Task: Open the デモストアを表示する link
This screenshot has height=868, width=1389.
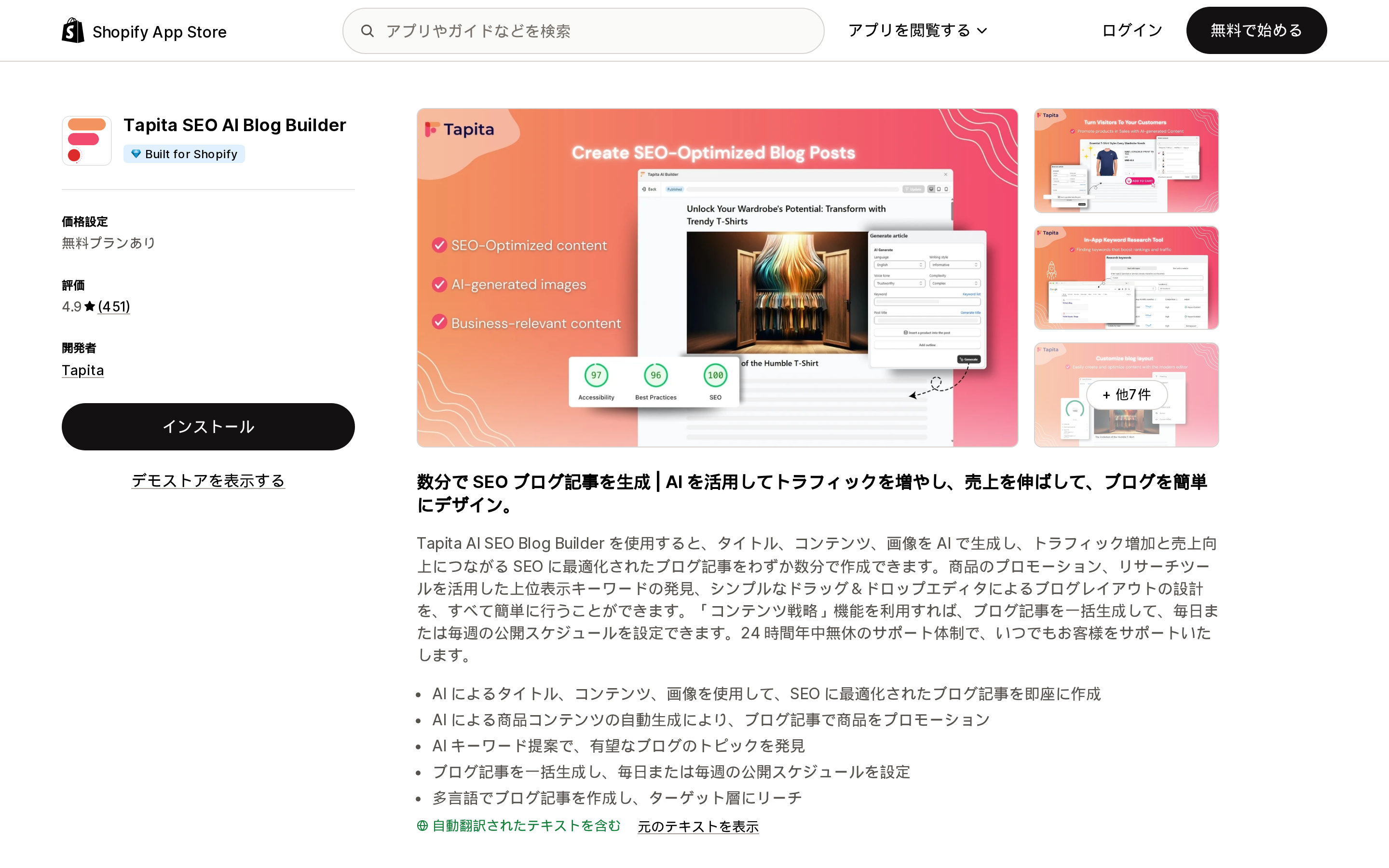Action: 208,480
